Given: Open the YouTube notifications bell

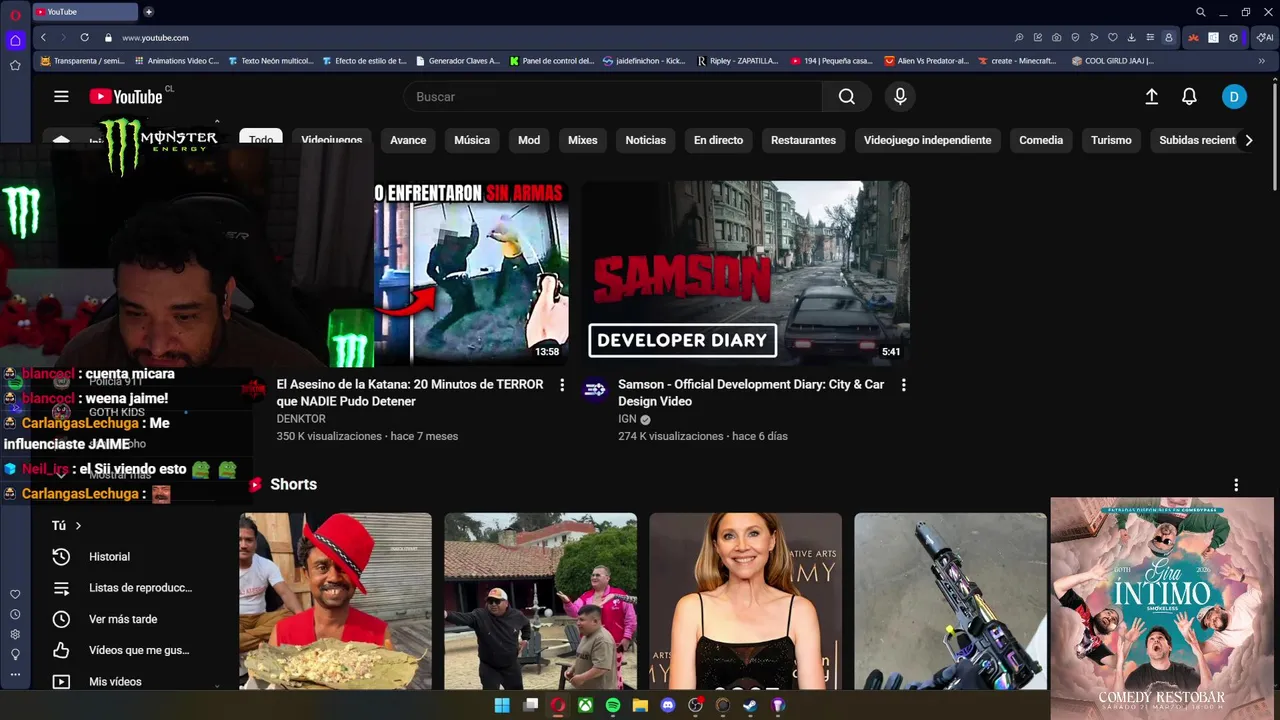Looking at the screenshot, I should [1189, 96].
